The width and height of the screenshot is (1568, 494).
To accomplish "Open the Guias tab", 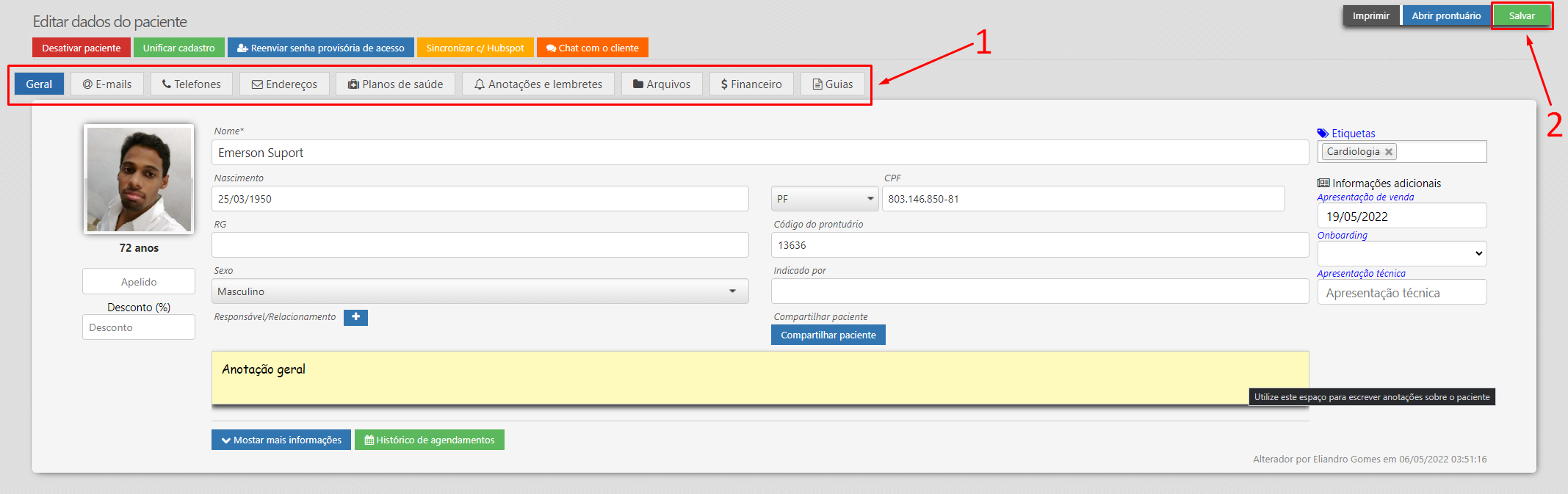I will pyautogui.click(x=833, y=84).
